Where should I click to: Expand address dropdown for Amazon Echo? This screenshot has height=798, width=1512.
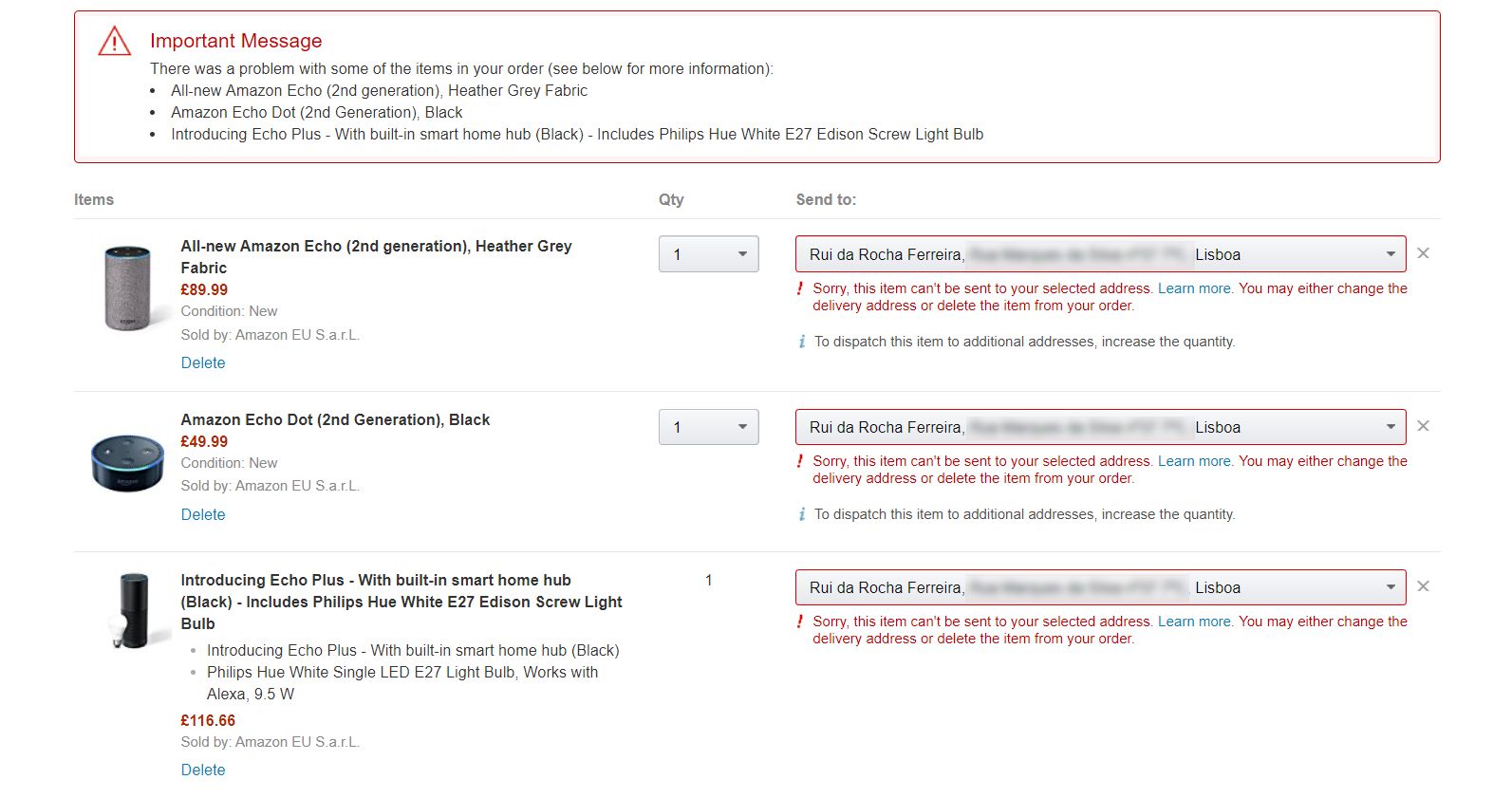point(1100,254)
